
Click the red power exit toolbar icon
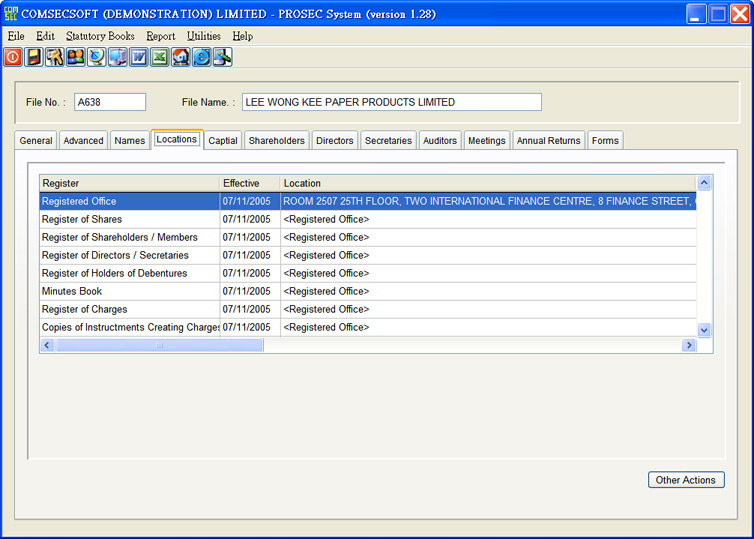pyautogui.click(x=13, y=57)
